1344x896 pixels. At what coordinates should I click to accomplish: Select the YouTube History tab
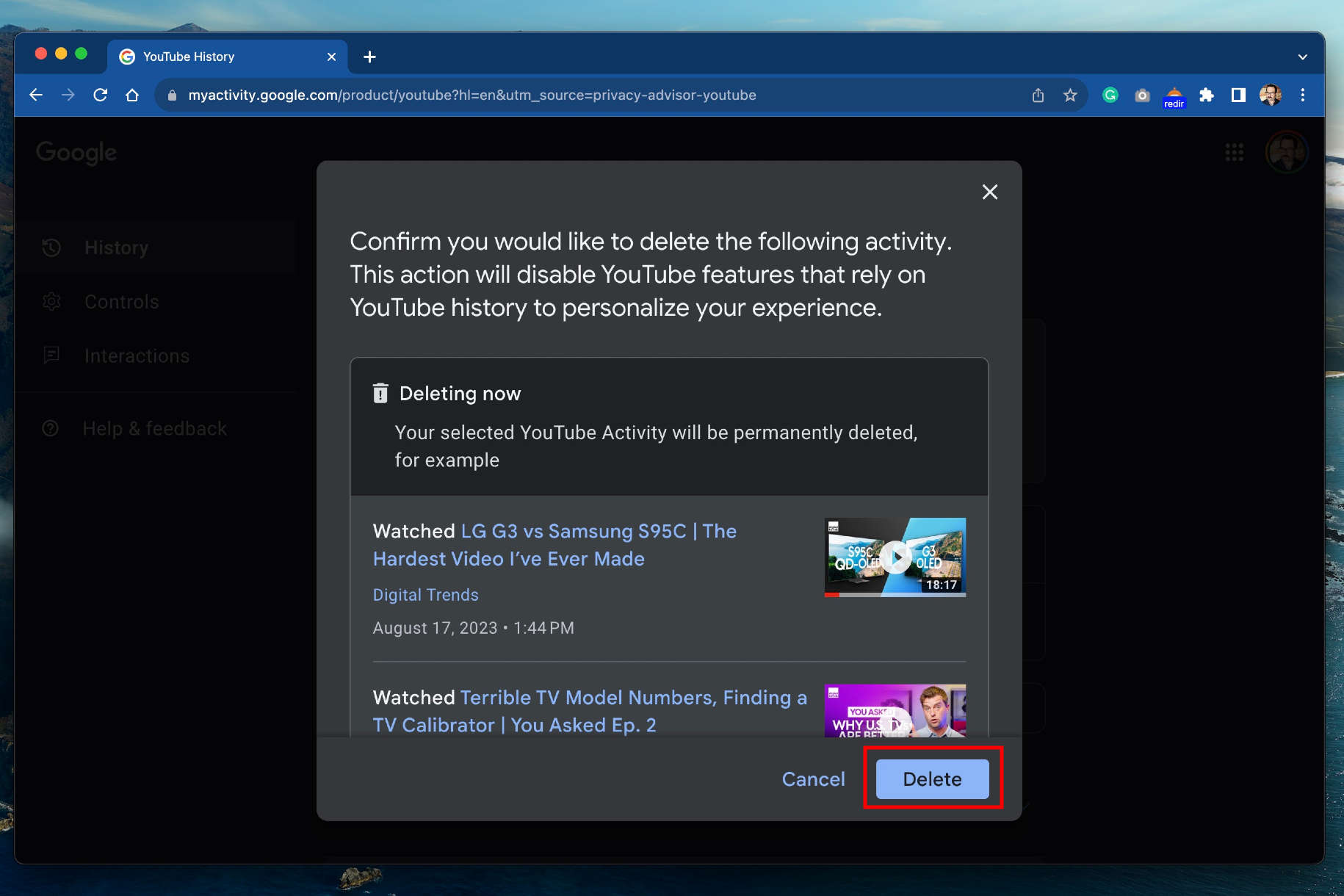pyautogui.click(x=228, y=57)
